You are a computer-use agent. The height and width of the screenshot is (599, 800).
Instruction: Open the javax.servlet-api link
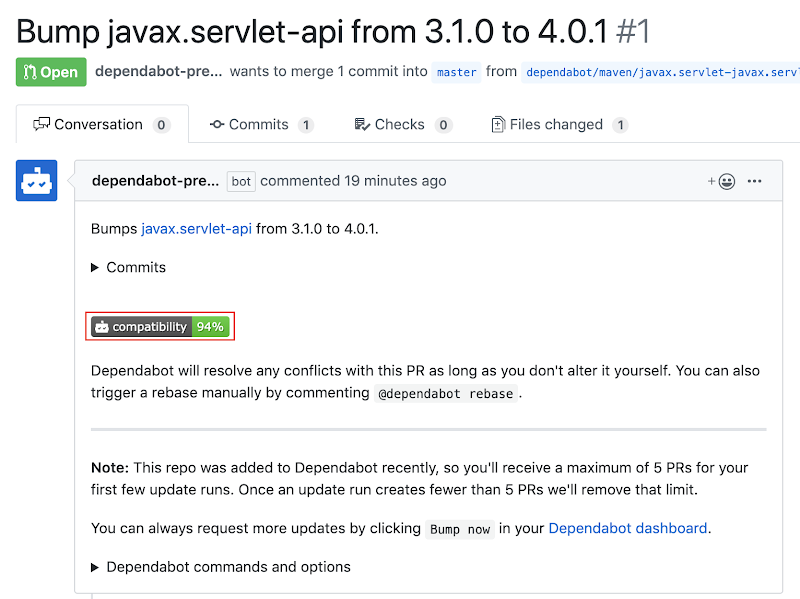click(x=196, y=229)
